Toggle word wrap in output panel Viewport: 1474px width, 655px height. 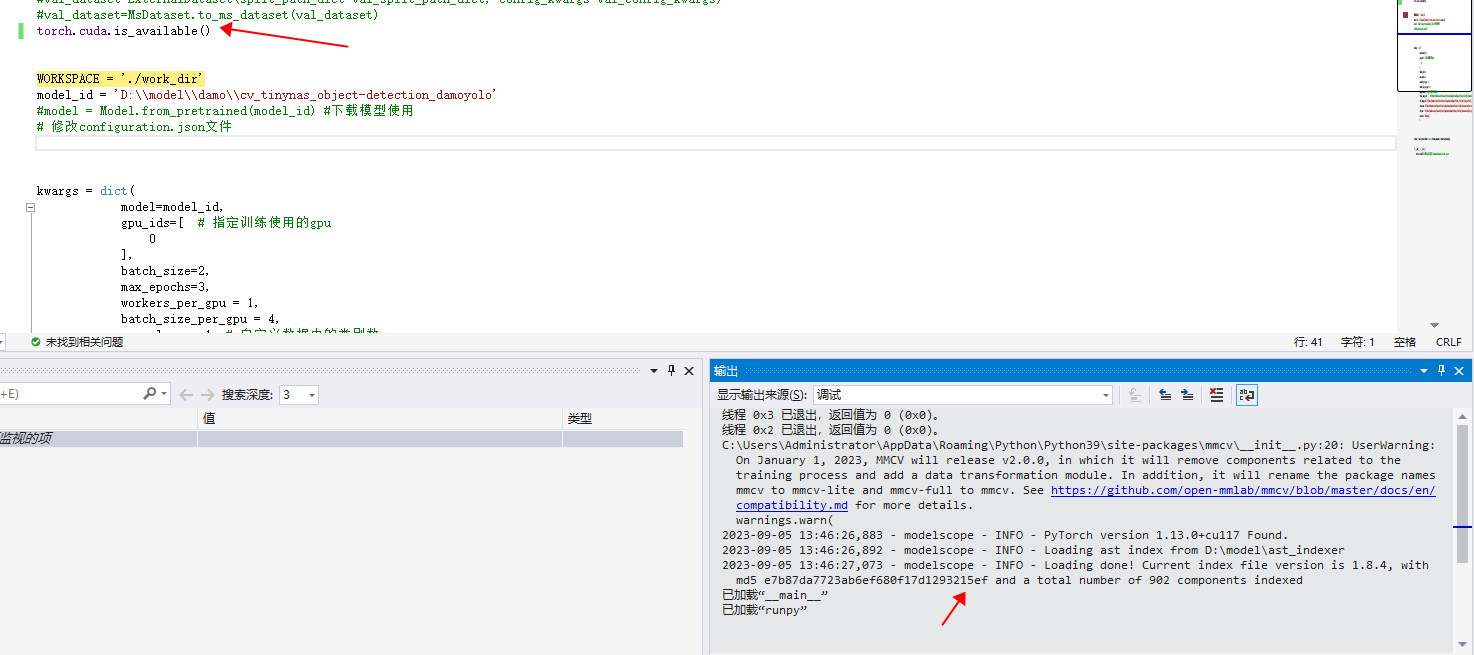click(1246, 395)
